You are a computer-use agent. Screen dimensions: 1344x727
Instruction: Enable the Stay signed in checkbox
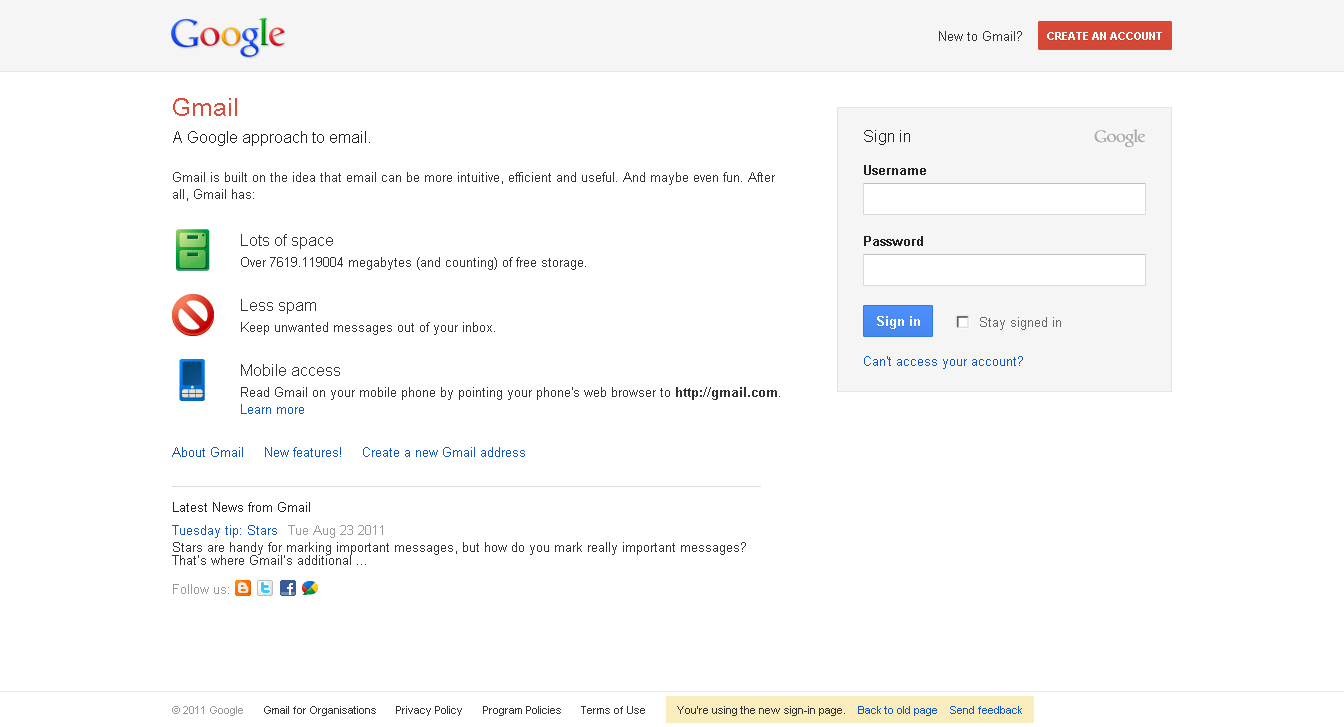point(963,322)
